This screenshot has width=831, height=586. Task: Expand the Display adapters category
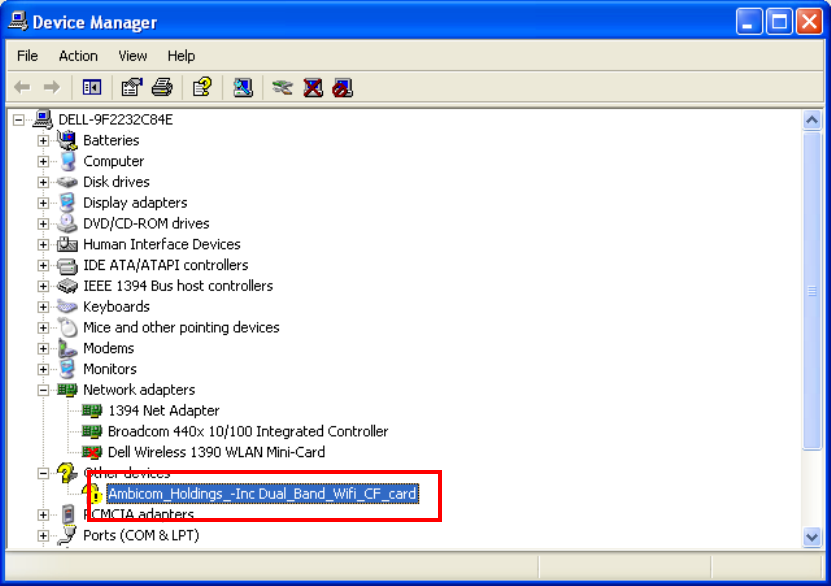pyautogui.click(x=43, y=203)
